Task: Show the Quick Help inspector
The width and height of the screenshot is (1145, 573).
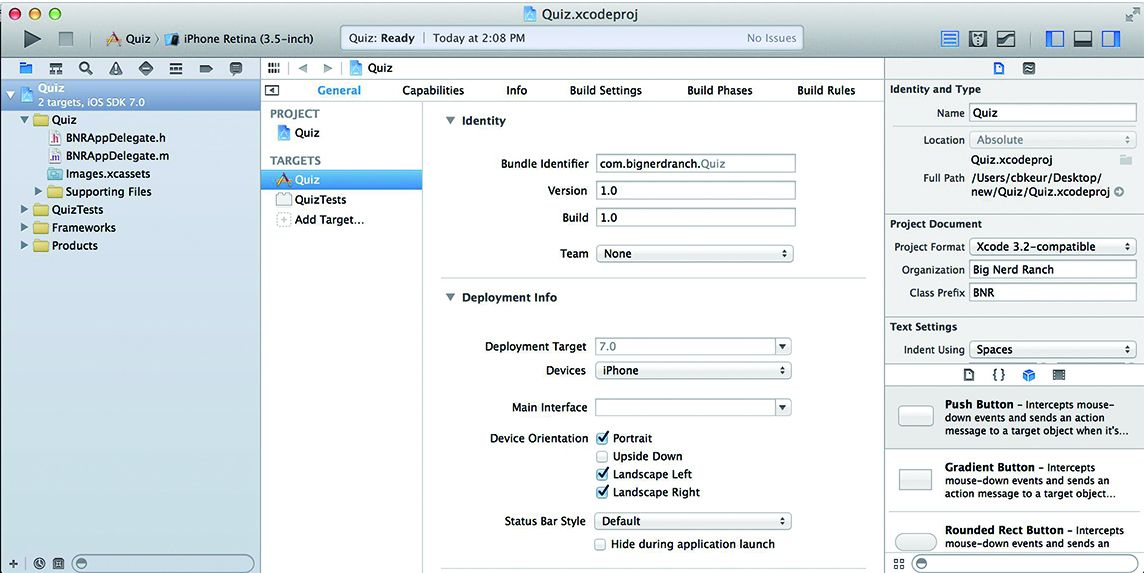Action: pyautogui.click(x=1029, y=69)
